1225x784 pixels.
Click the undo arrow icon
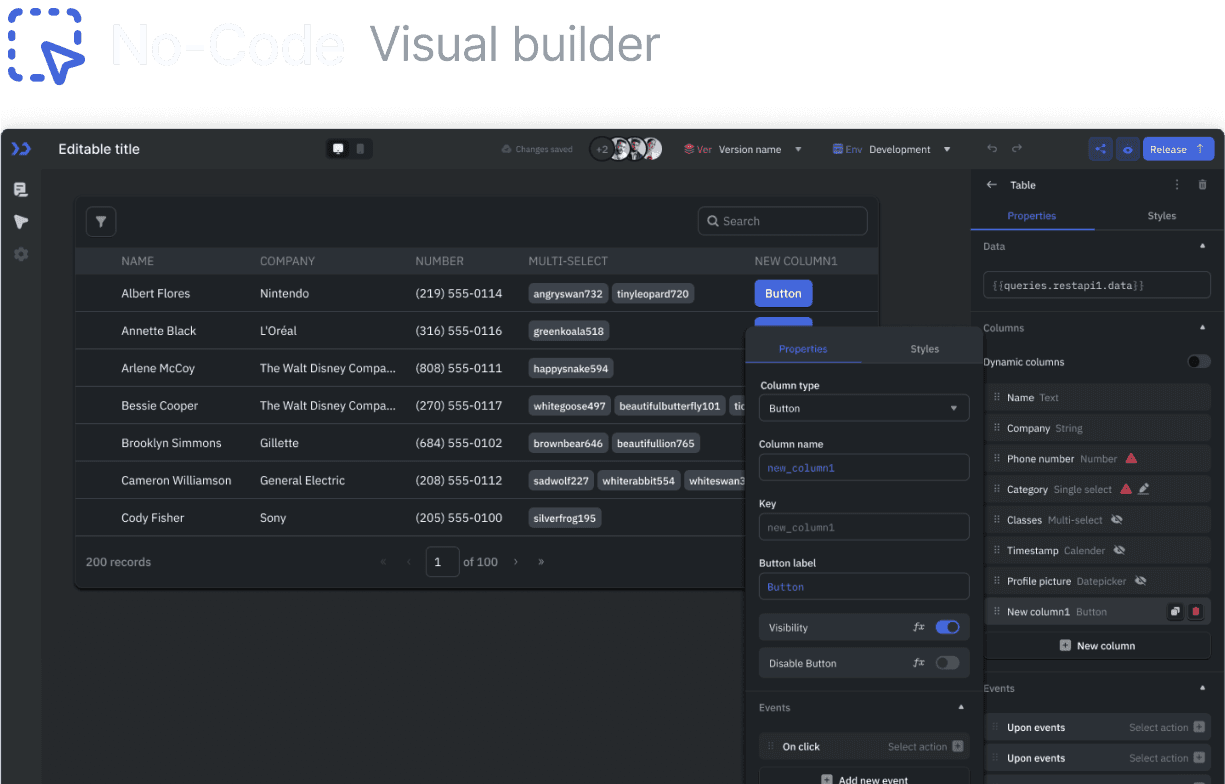[x=992, y=149]
